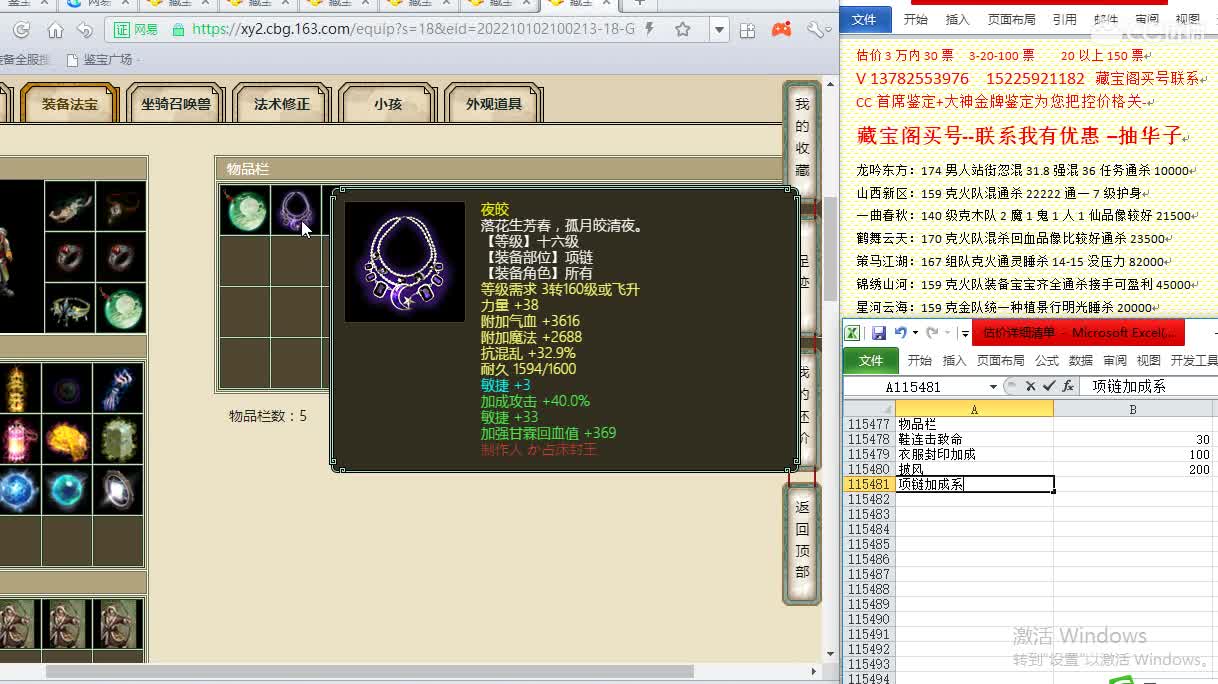Open the Word 审阅 ribbon tab
The height and width of the screenshot is (684, 1218).
click(x=1147, y=19)
